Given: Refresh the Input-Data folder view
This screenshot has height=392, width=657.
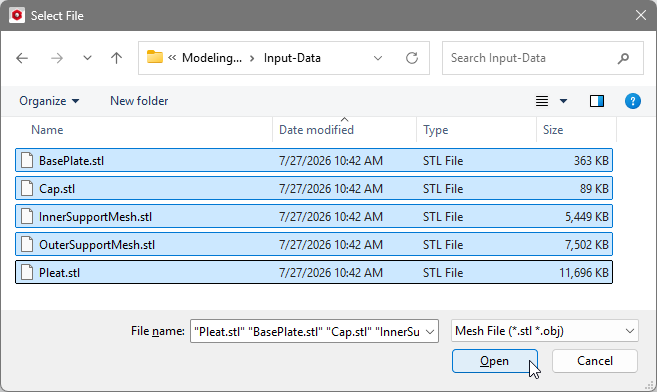Looking at the screenshot, I should click(x=412, y=58).
